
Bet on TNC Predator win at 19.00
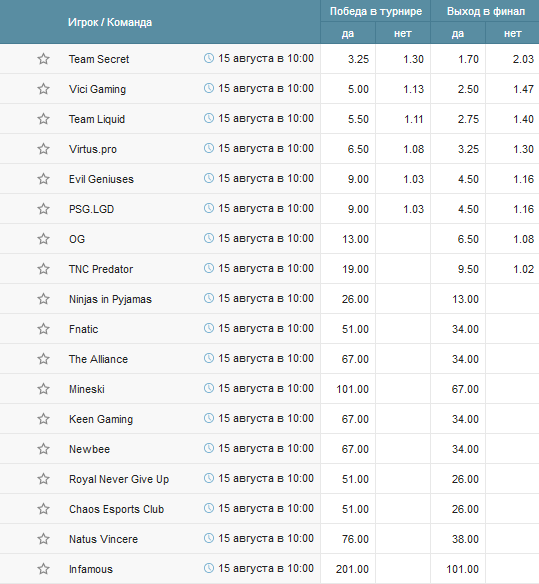tap(348, 269)
